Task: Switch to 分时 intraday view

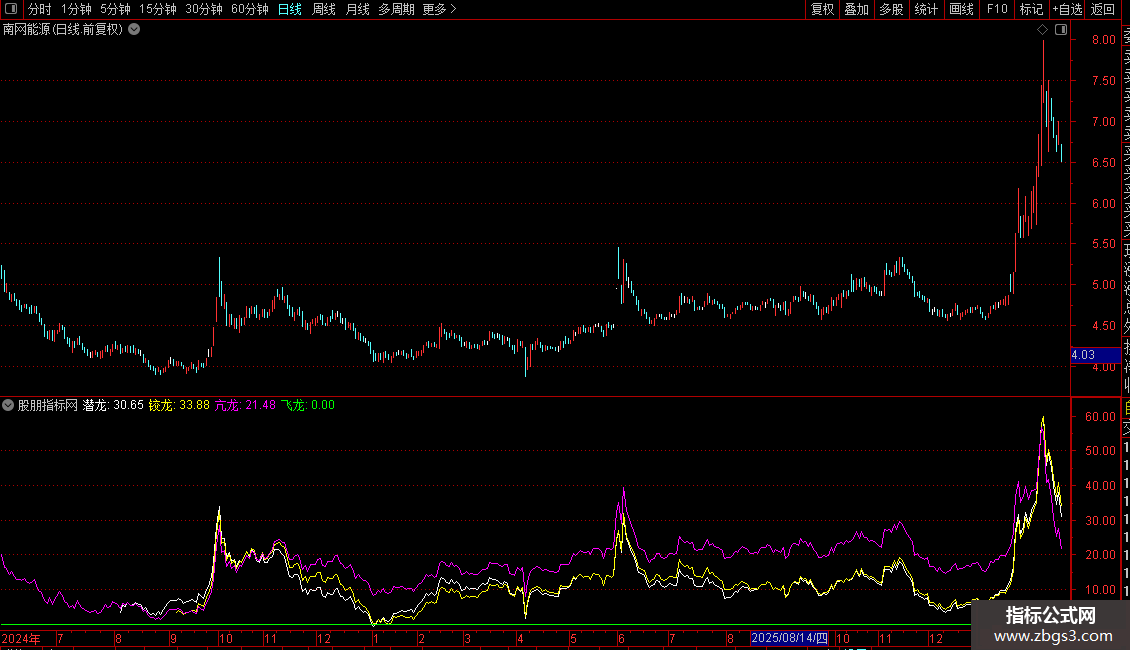Action: point(40,9)
